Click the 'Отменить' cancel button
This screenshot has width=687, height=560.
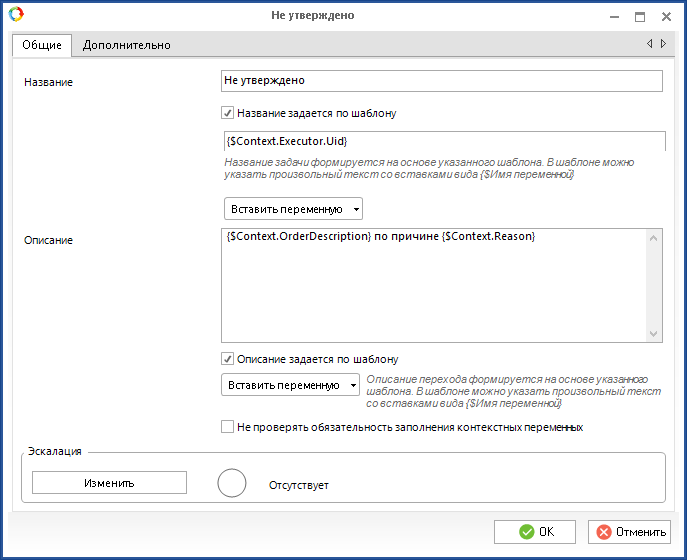point(629,532)
